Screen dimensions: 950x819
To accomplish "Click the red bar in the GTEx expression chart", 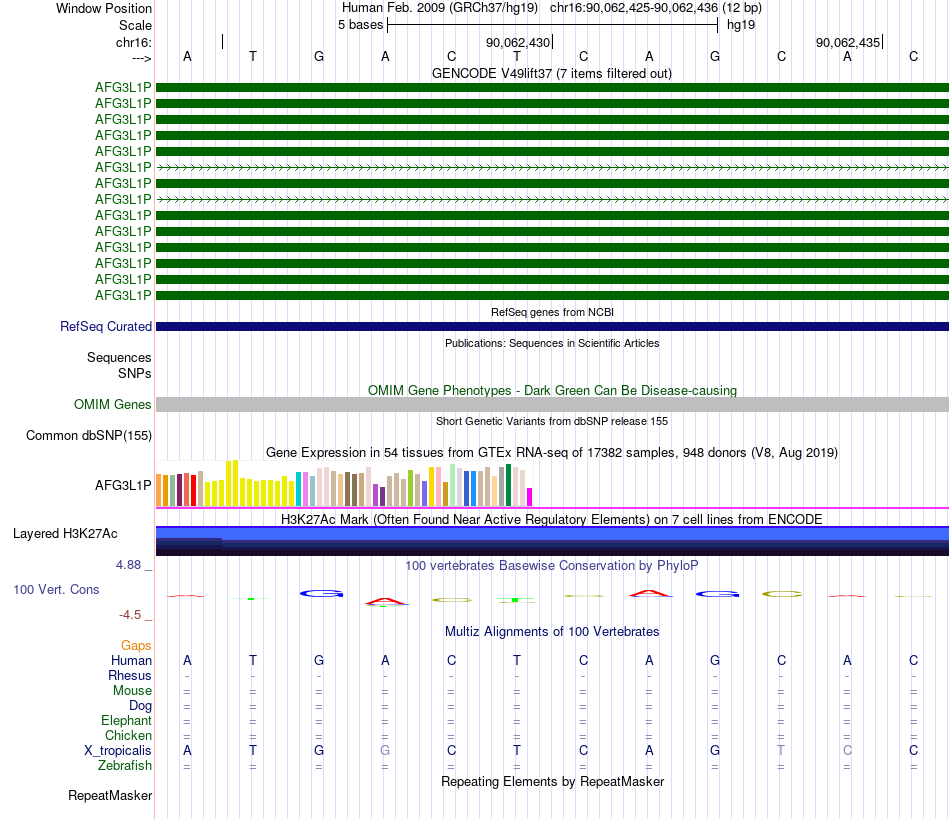I will tap(193, 490).
